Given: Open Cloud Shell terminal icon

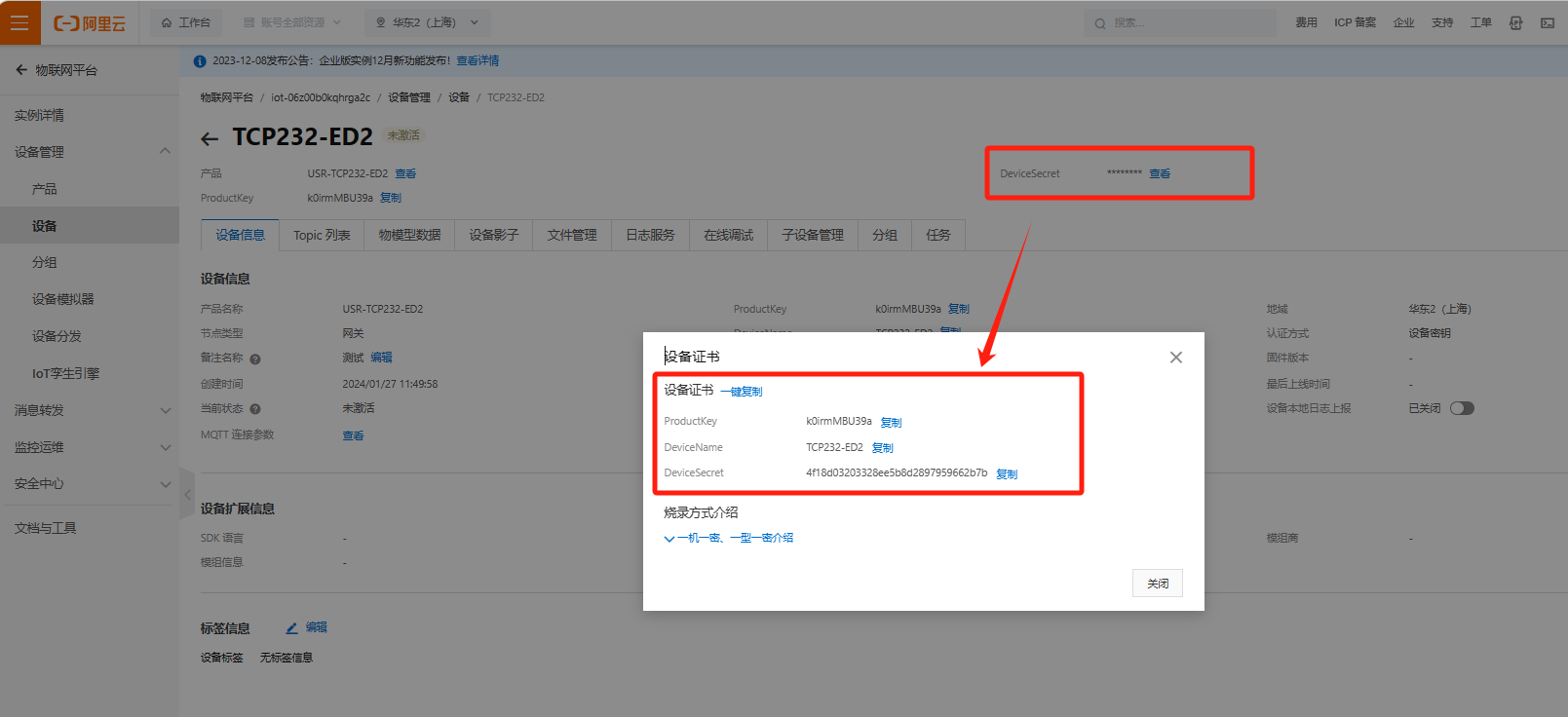Looking at the screenshot, I should [1548, 22].
